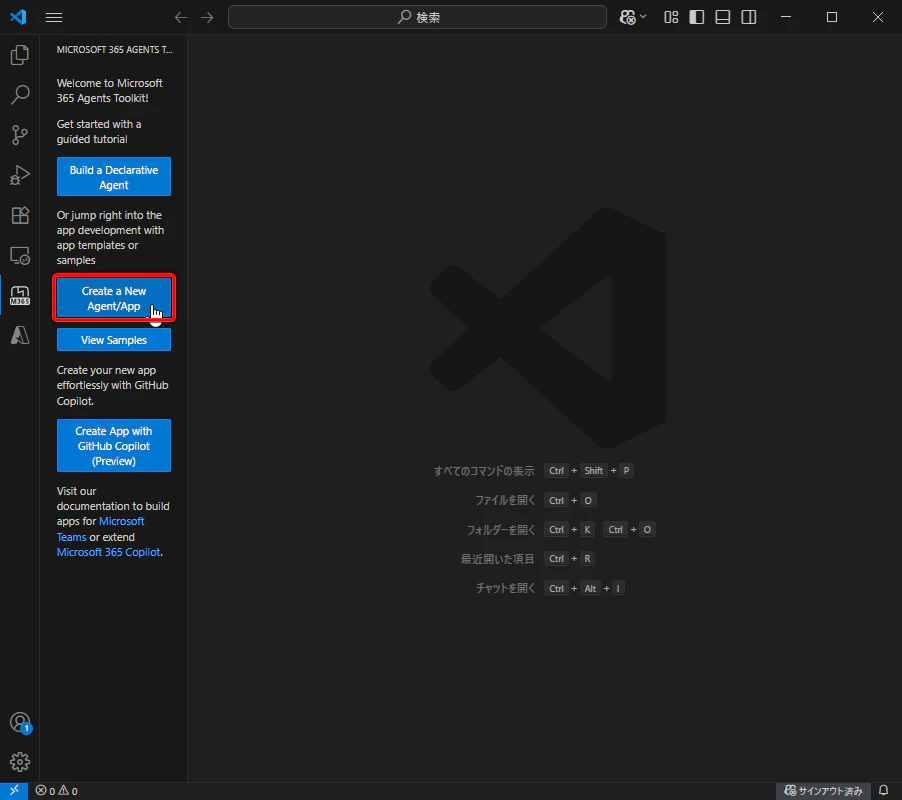Open the Azure view
The width and height of the screenshot is (902, 800).
click(x=20, y=335)
